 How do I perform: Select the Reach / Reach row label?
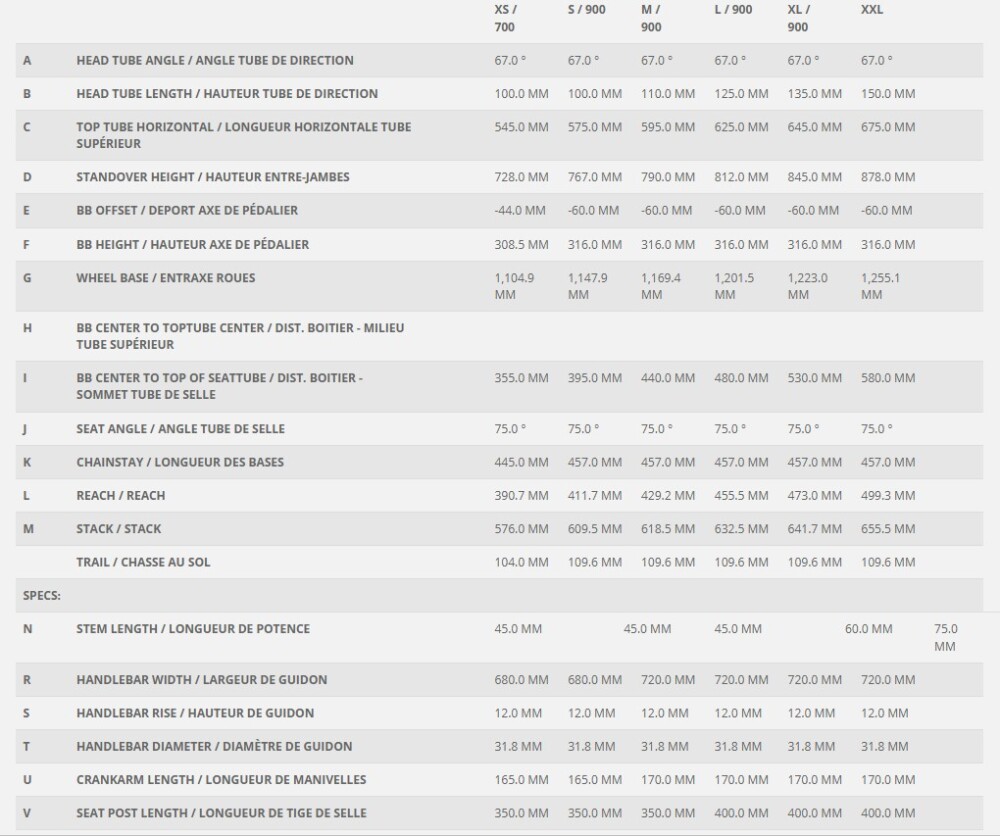coord(121,495)
